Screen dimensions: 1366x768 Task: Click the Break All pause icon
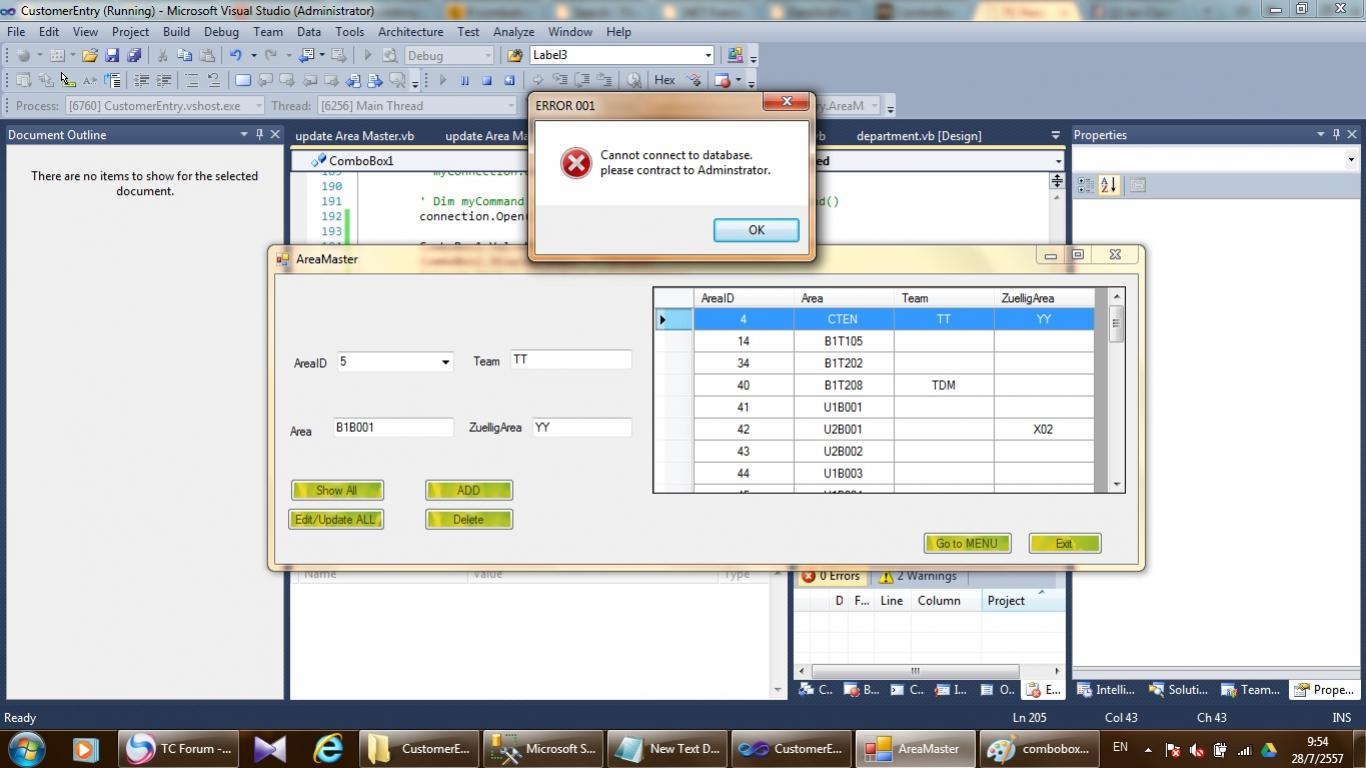click(464, 80)
